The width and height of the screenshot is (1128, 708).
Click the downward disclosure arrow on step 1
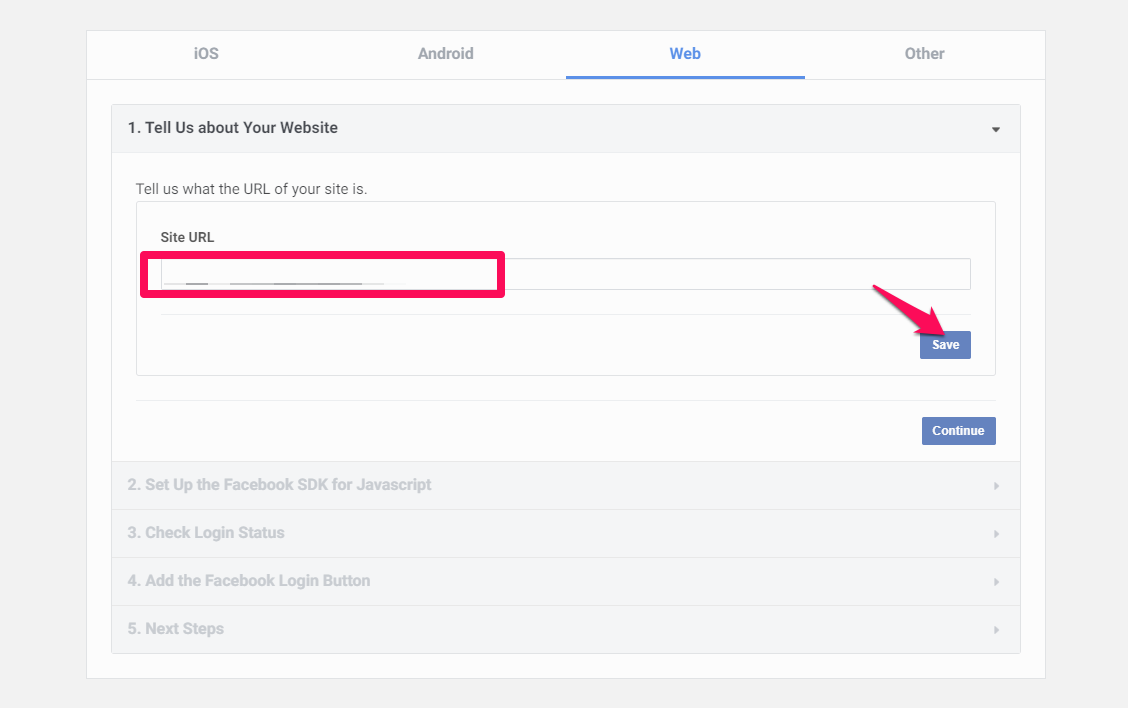pos(995,128)
